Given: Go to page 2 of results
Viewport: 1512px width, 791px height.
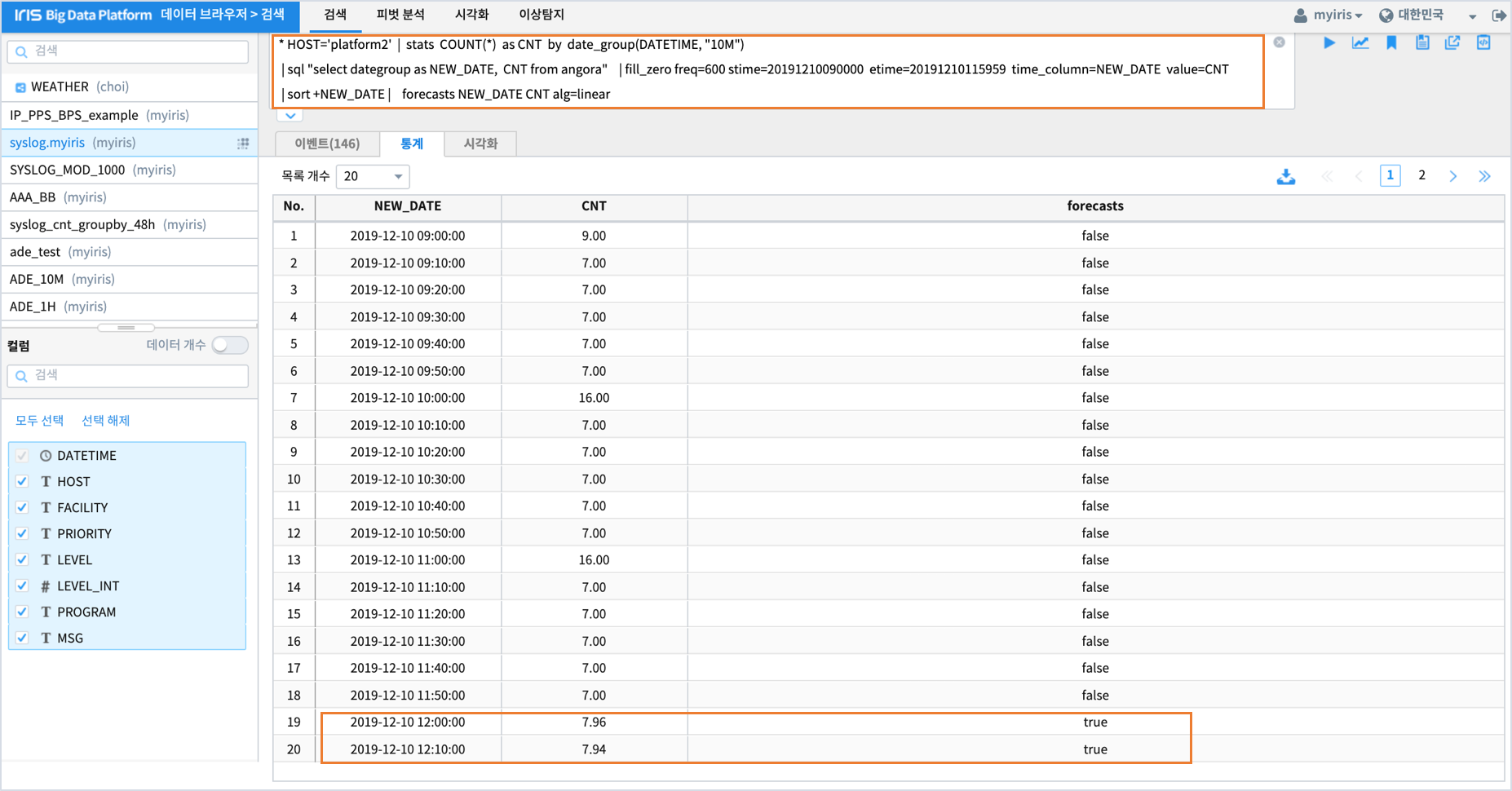Looking at the screenshot, I should (x=1421, y=175).
